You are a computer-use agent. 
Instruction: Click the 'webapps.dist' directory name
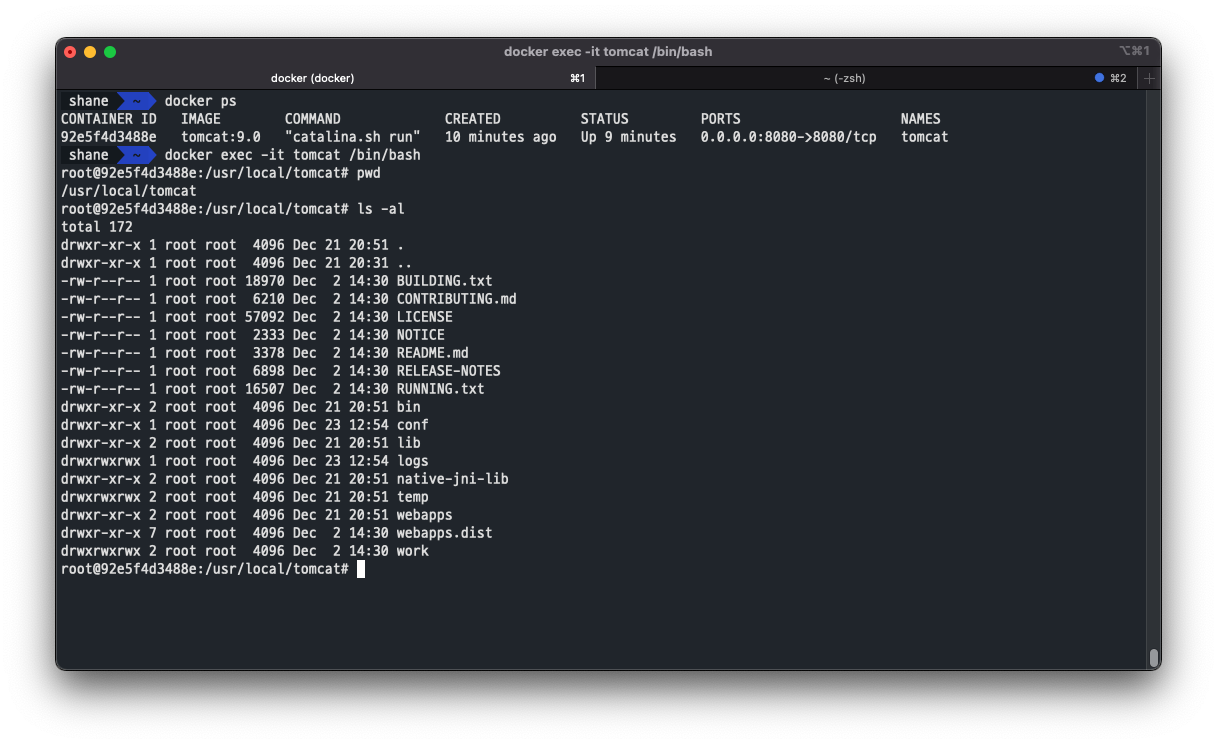coord(444,533)
